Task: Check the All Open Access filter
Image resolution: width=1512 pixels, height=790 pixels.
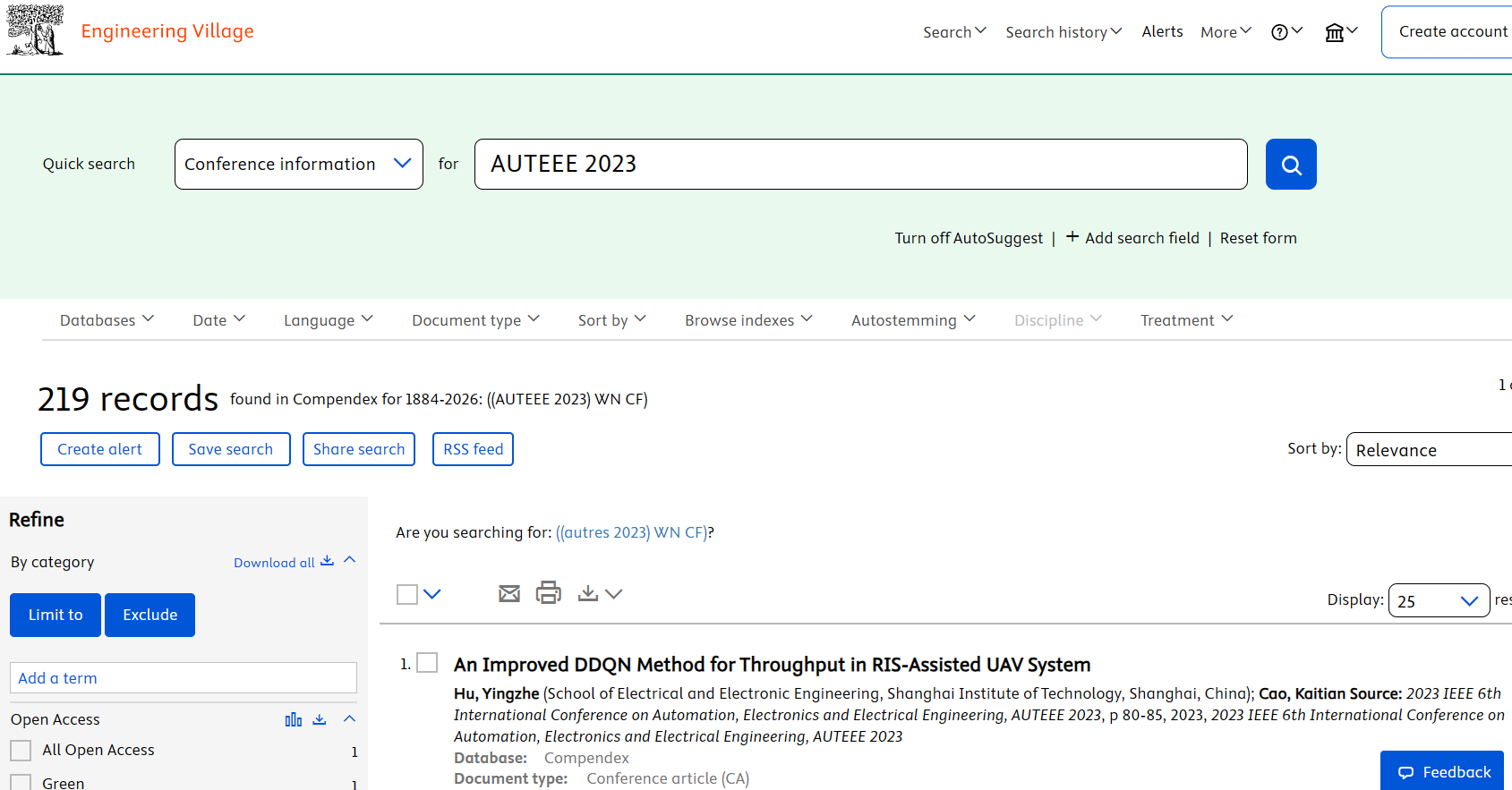Action: [21, 750]
